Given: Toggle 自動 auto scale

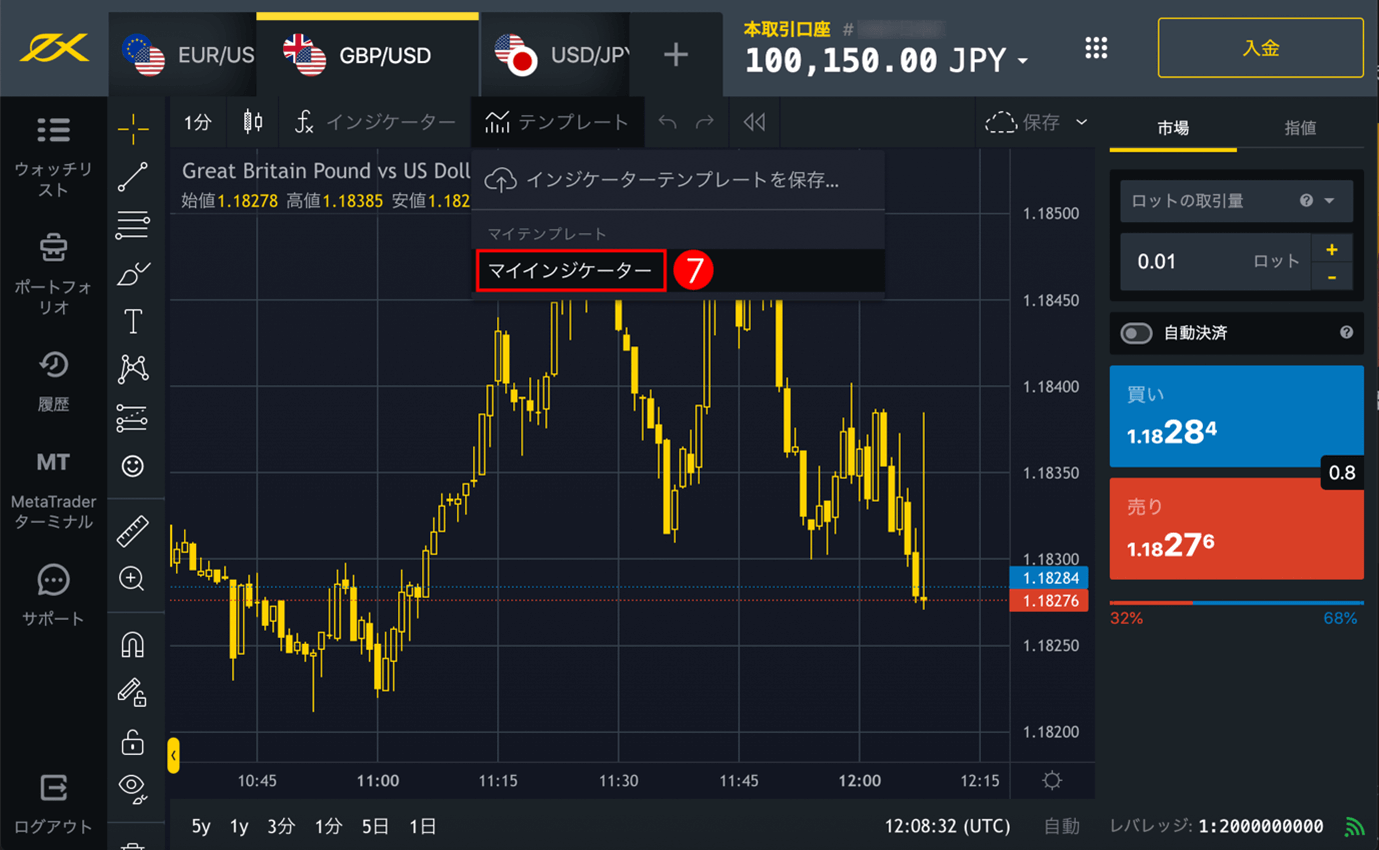Looking at the screenshot, I should (1062, 826).
